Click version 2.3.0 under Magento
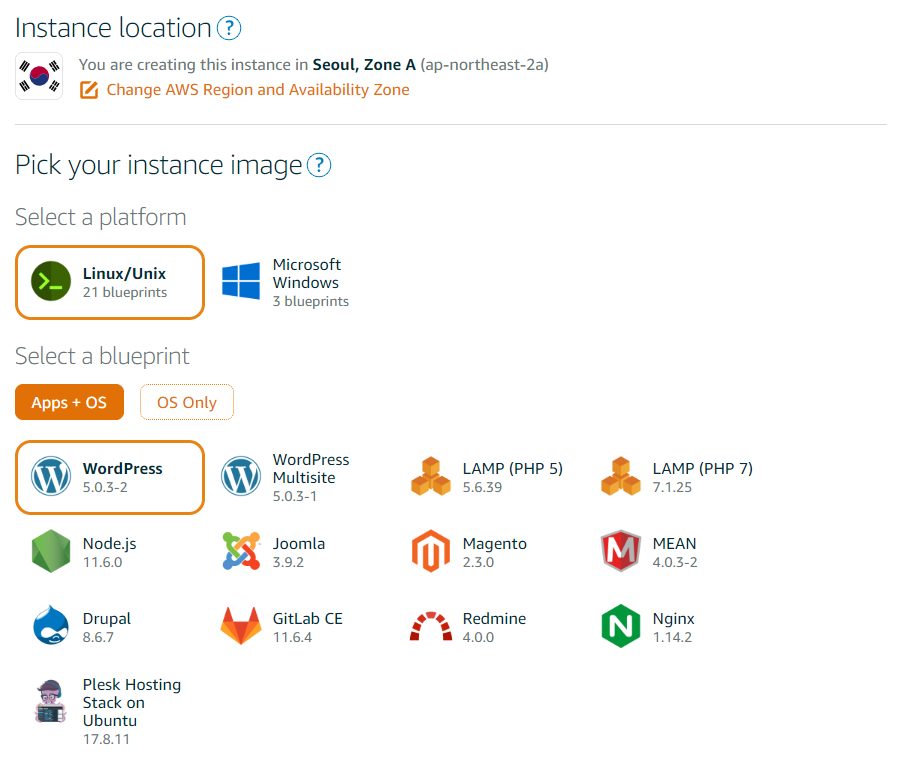 pyautogui.click(x=478, y=562)
